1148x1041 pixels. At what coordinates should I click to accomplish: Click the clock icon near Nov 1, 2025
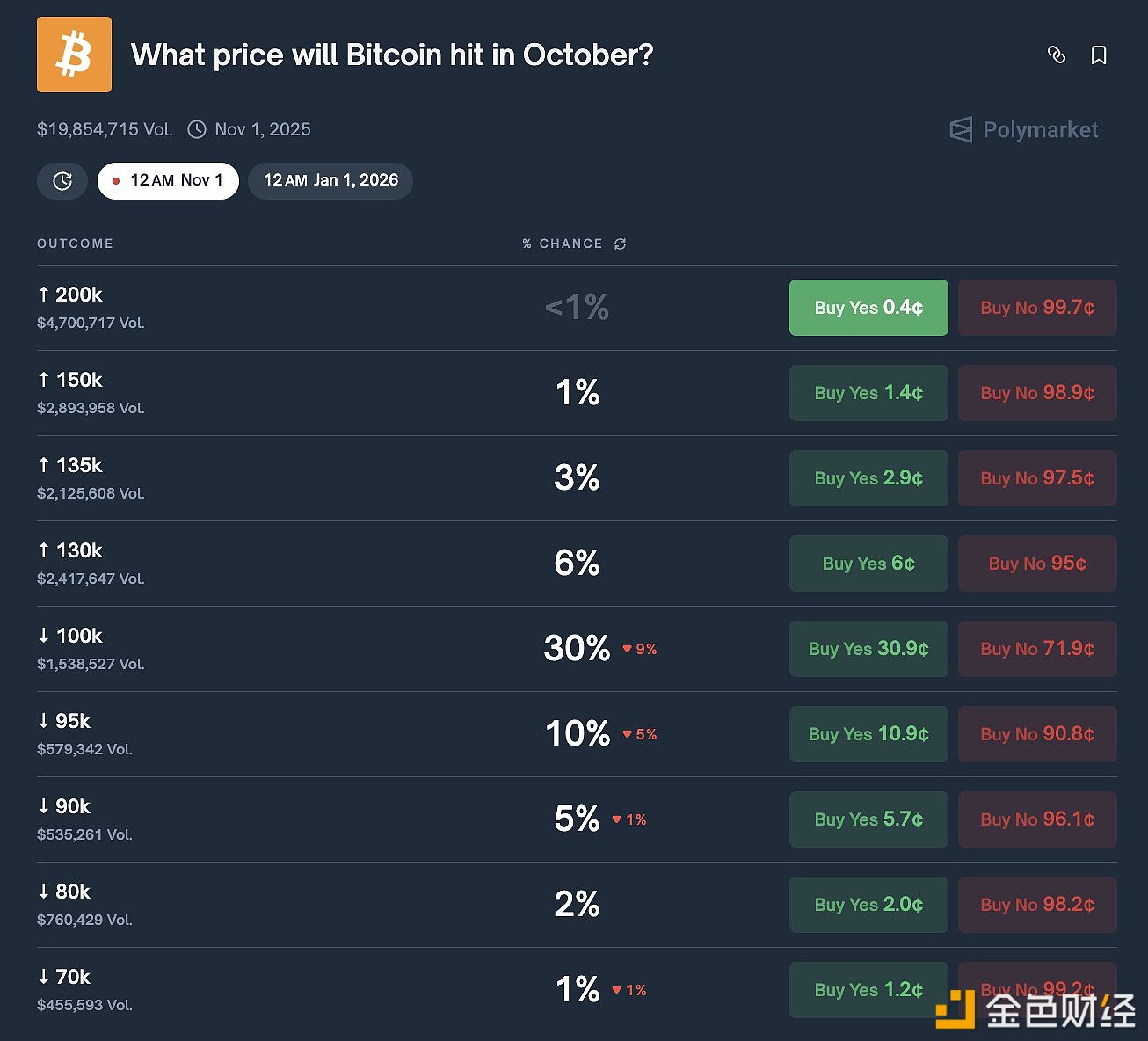pos(198,129)
